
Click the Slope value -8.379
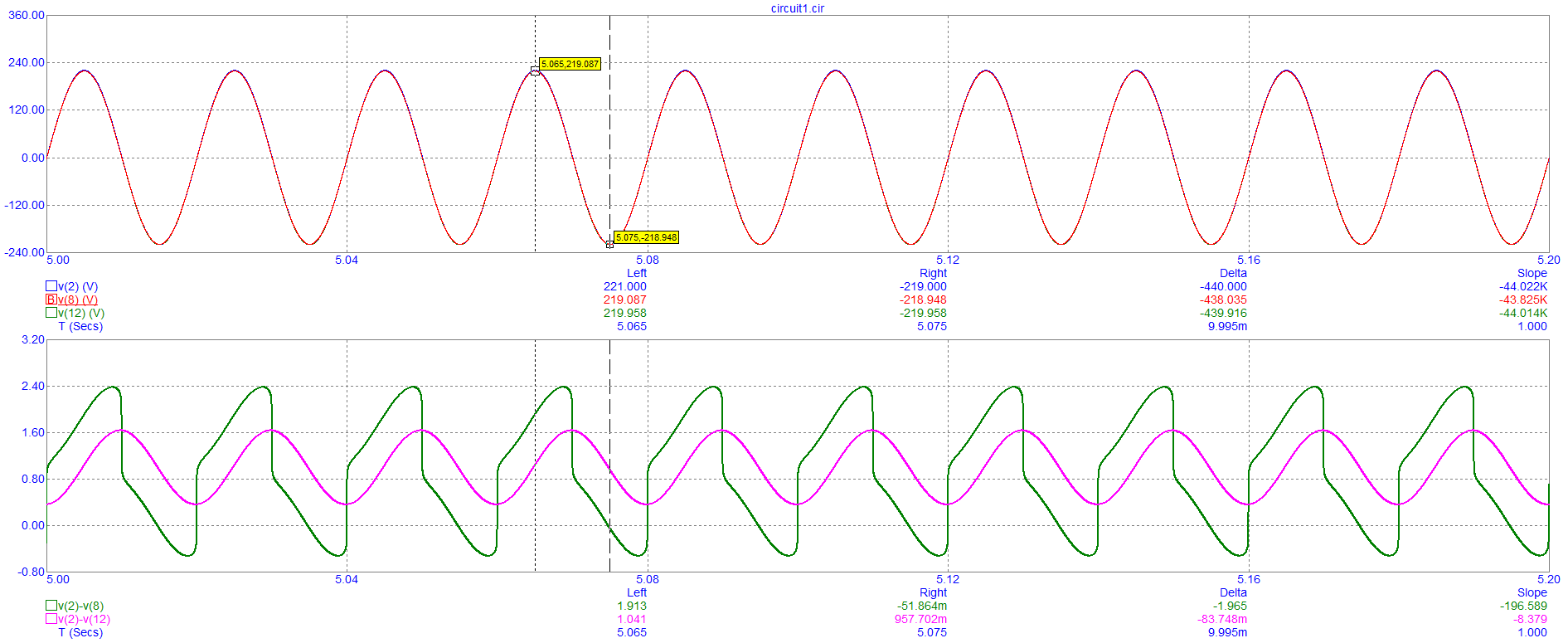coord(1531,619)
